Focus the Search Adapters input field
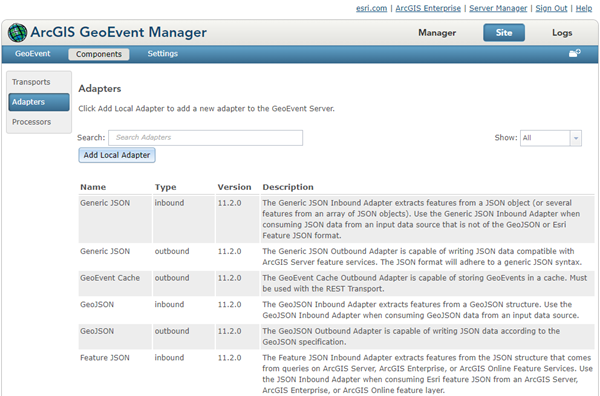 pos(205,138)
